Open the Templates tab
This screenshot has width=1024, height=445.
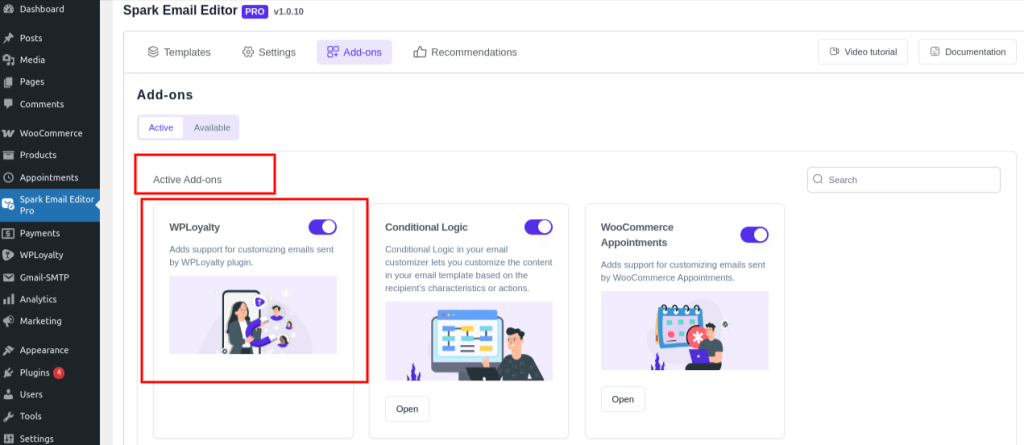[179, 52]
